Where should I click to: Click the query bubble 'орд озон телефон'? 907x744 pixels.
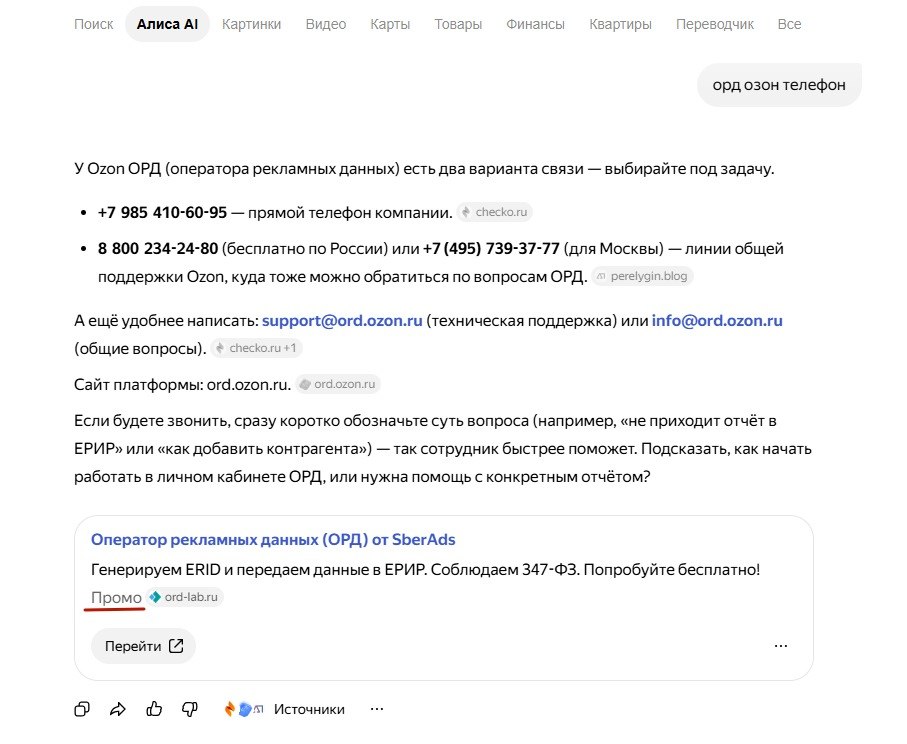779,85
